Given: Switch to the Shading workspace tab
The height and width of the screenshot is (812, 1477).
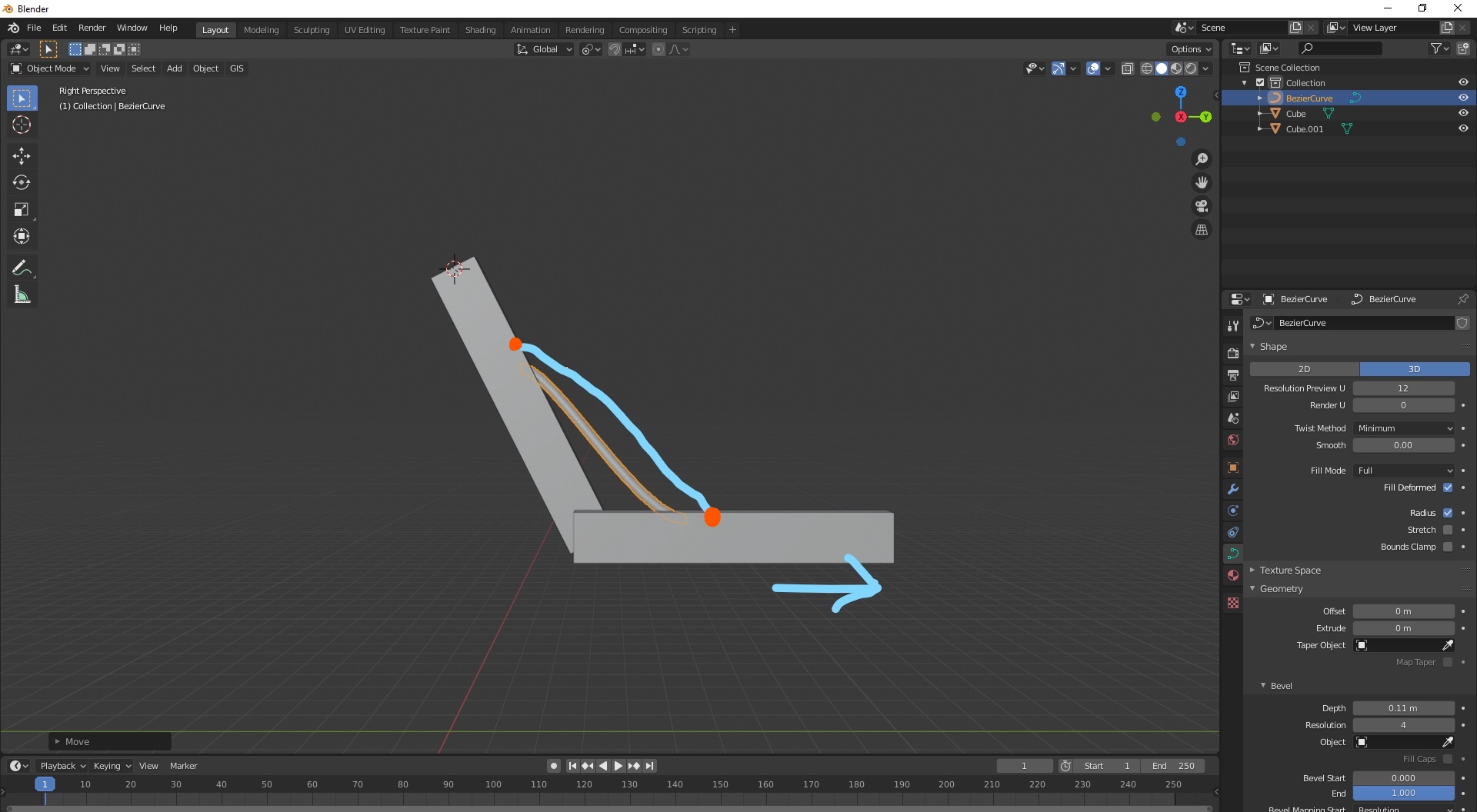Looking at the screenshot, I should pos(480,30).
